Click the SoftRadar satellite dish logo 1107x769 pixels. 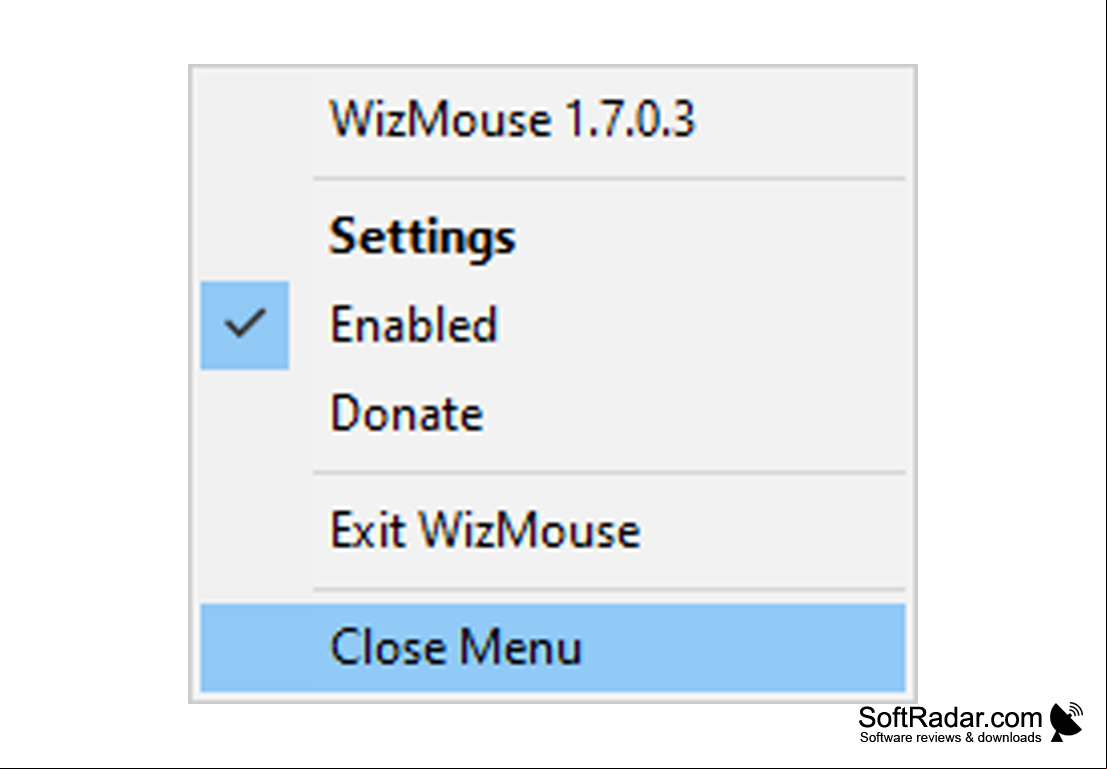pos(1066,722)
